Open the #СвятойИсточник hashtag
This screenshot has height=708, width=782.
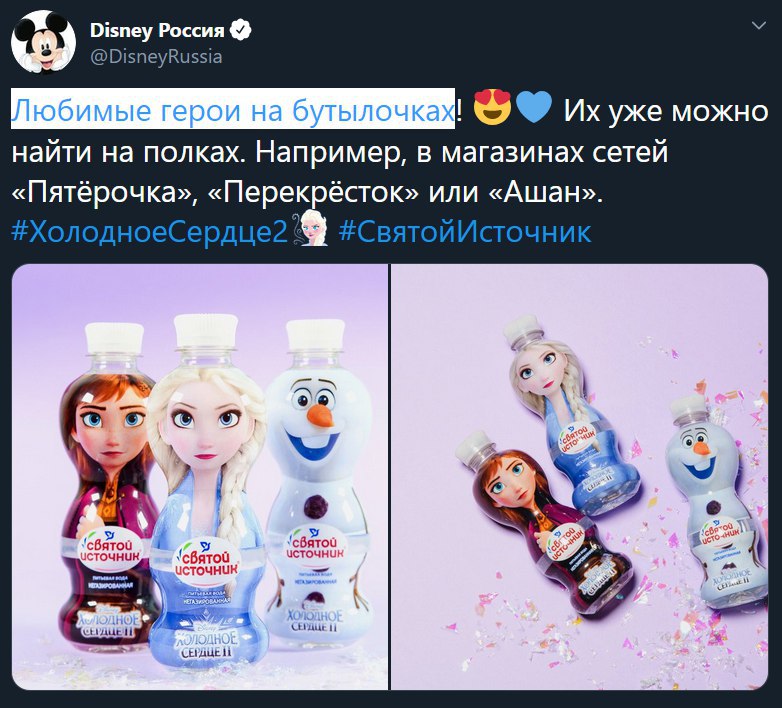(x=465, y=231)
